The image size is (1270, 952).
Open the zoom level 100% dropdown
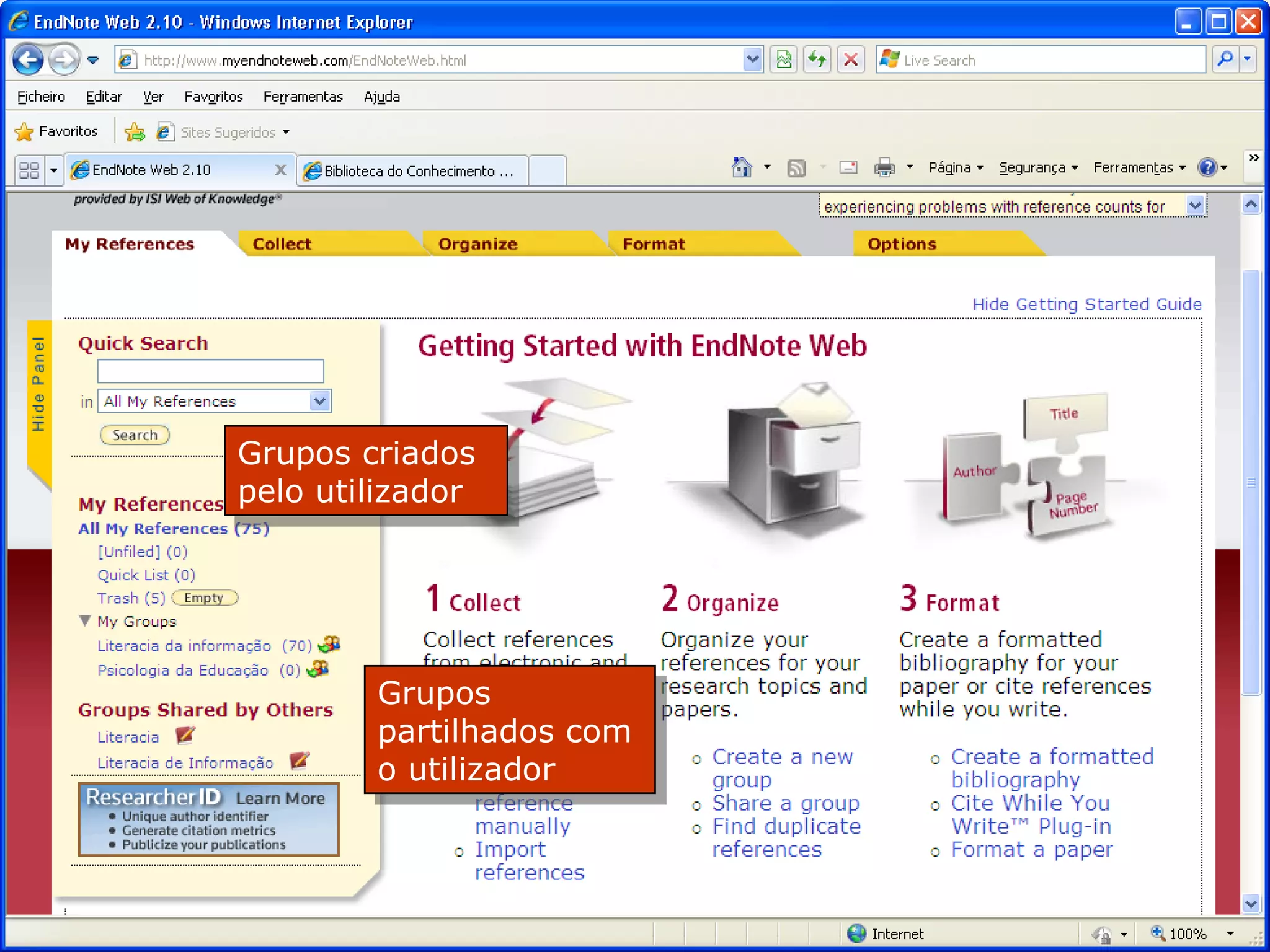pyautogui.click(x=1230, y=933)
